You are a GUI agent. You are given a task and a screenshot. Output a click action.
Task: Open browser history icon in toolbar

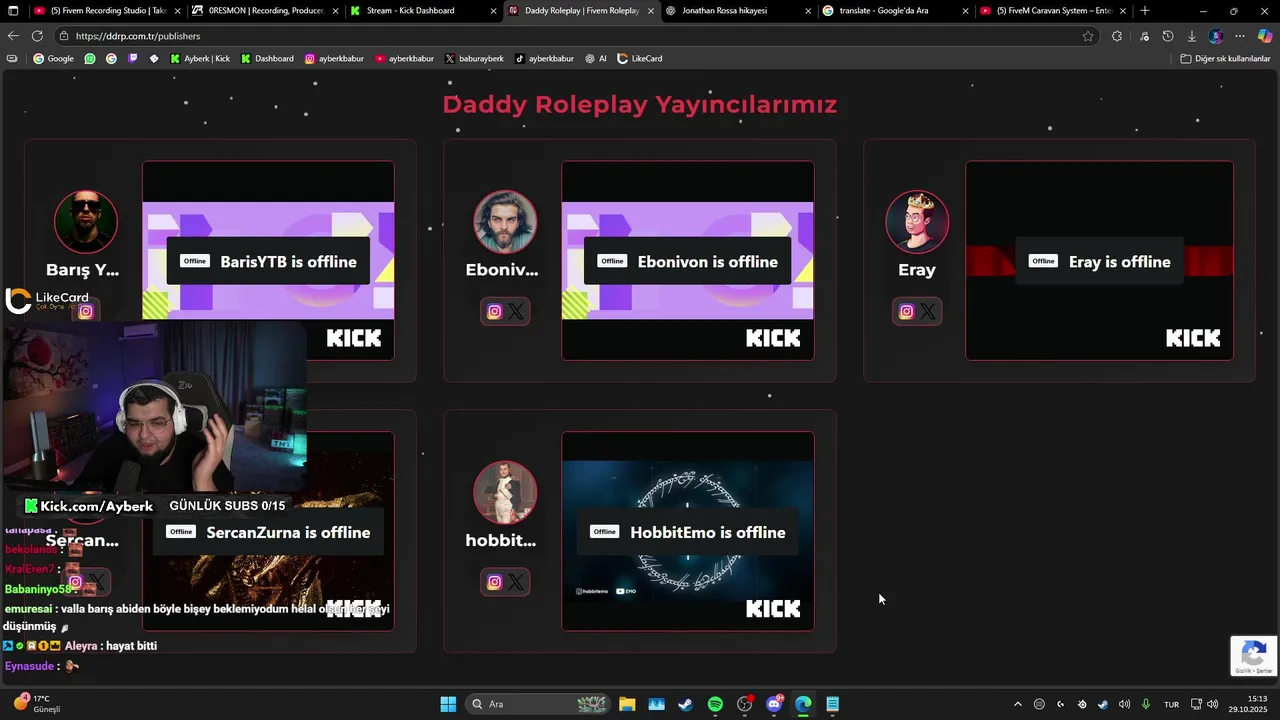1168,36
